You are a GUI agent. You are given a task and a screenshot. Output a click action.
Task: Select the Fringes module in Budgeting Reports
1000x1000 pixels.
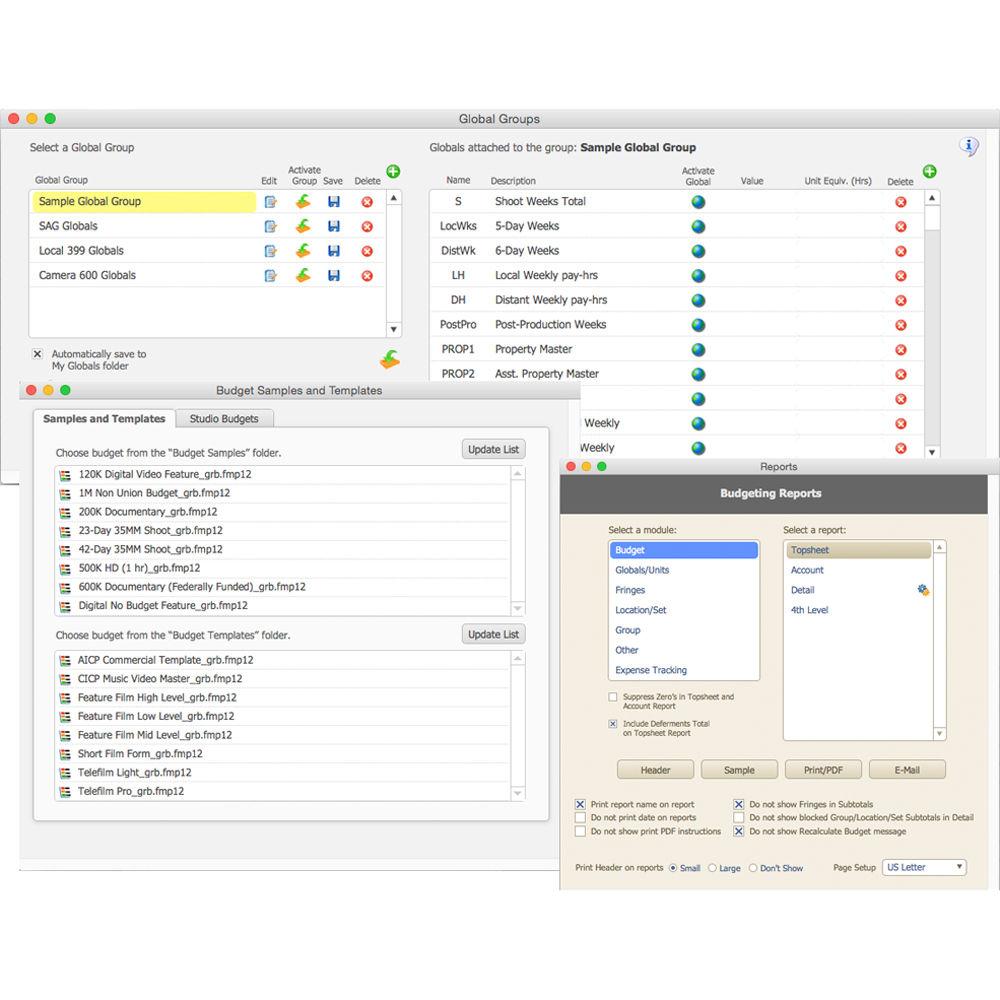630,590
